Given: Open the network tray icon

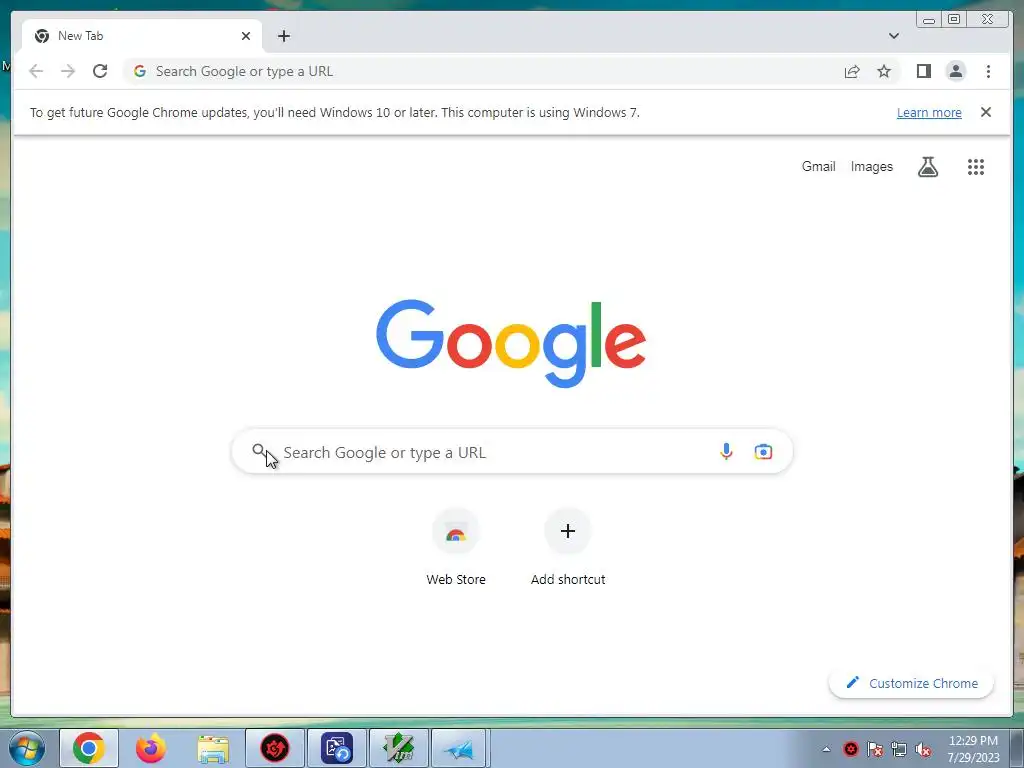Looking at the screenshot, I should (899, 749).
